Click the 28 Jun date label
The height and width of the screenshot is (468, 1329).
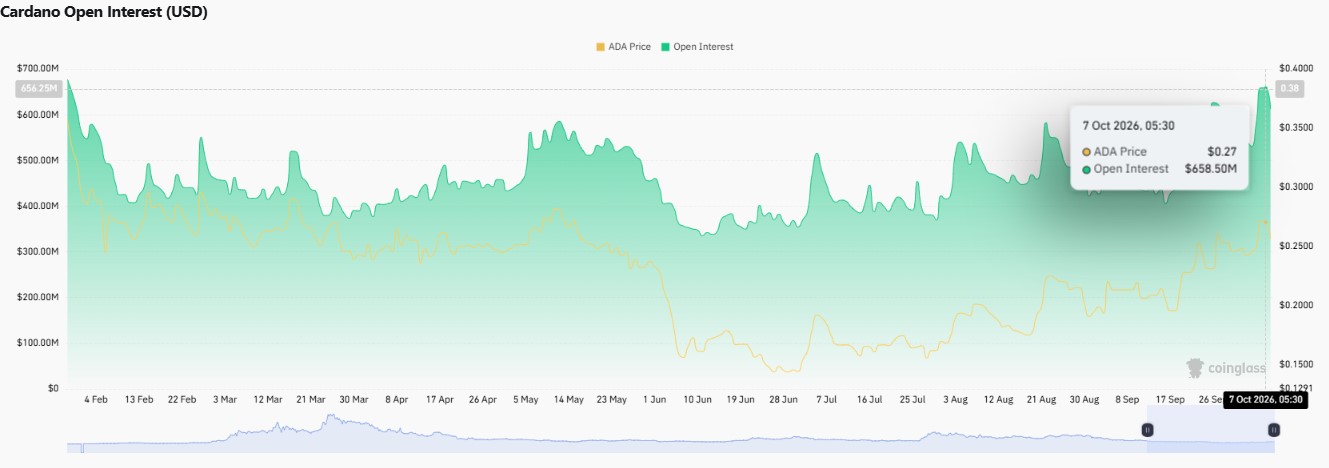[x=784, y=399]
